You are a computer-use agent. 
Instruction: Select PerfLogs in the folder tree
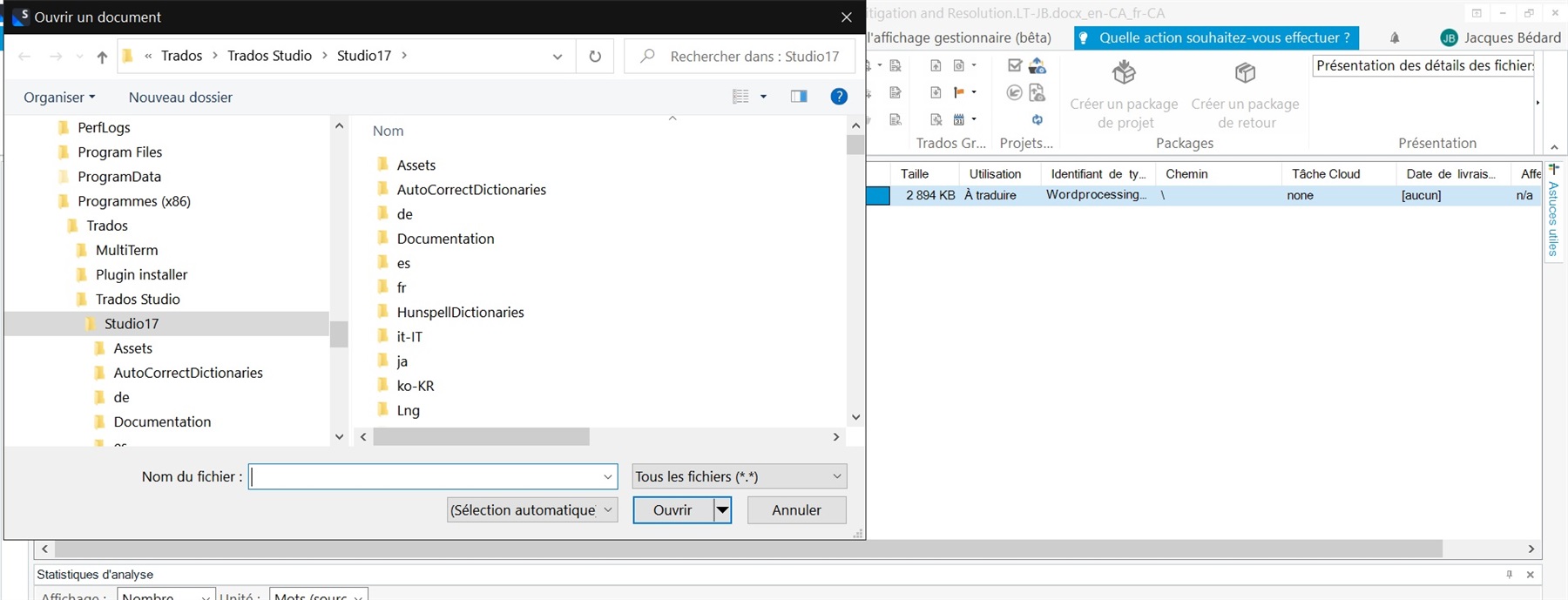[104, 127]
